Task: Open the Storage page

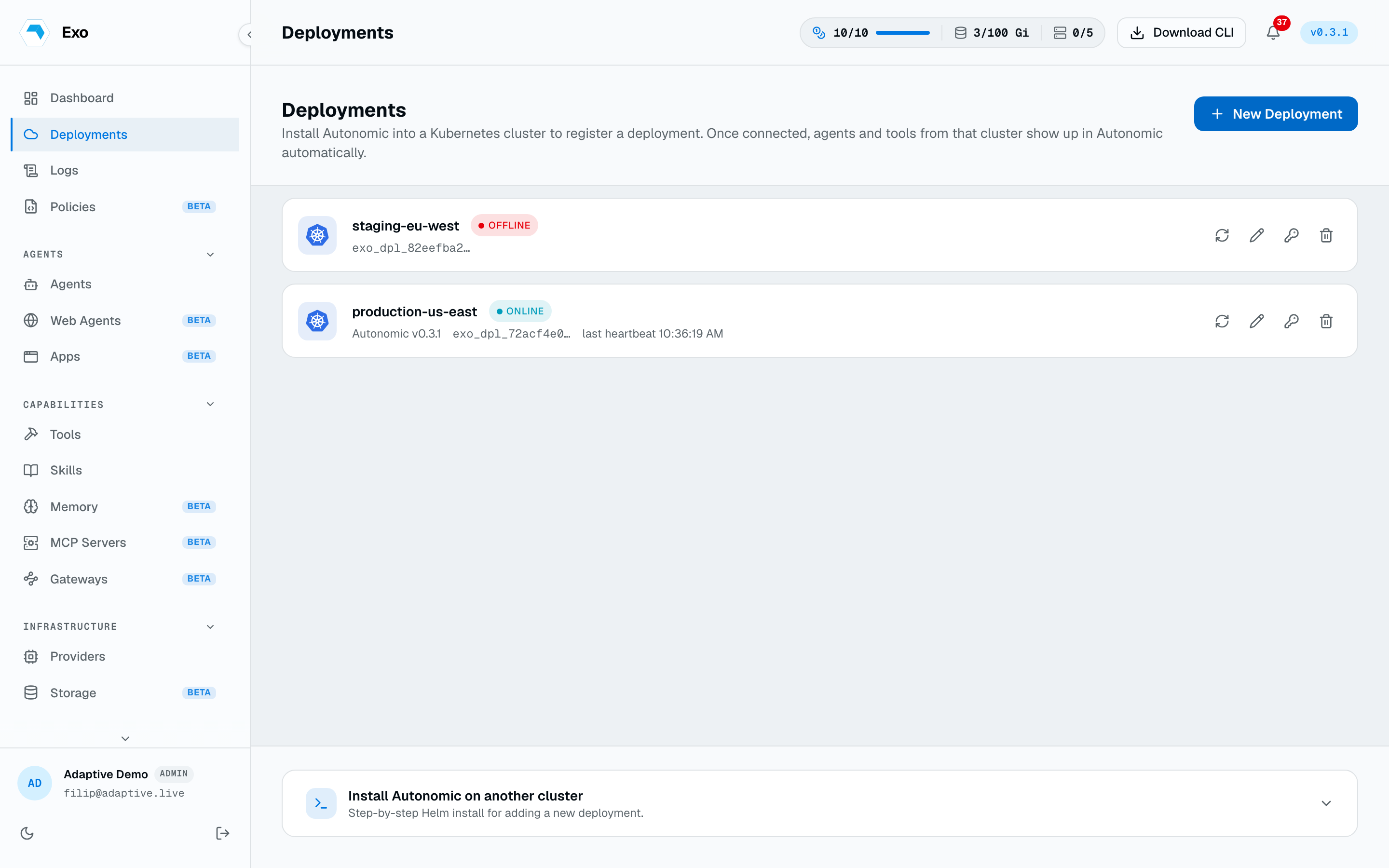Action: pos(124,692)
